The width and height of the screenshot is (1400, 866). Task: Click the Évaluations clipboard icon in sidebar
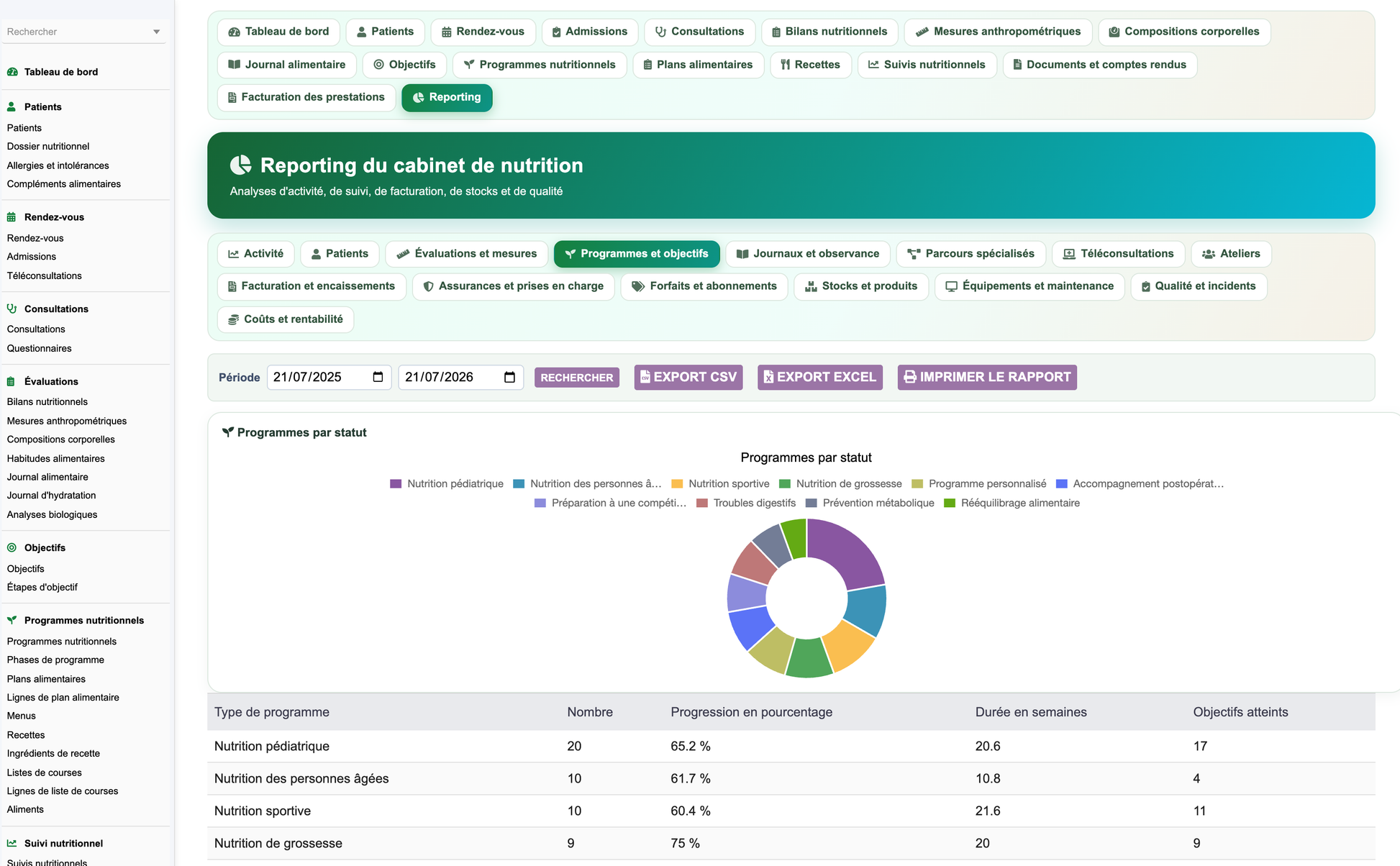pos(11,381)
